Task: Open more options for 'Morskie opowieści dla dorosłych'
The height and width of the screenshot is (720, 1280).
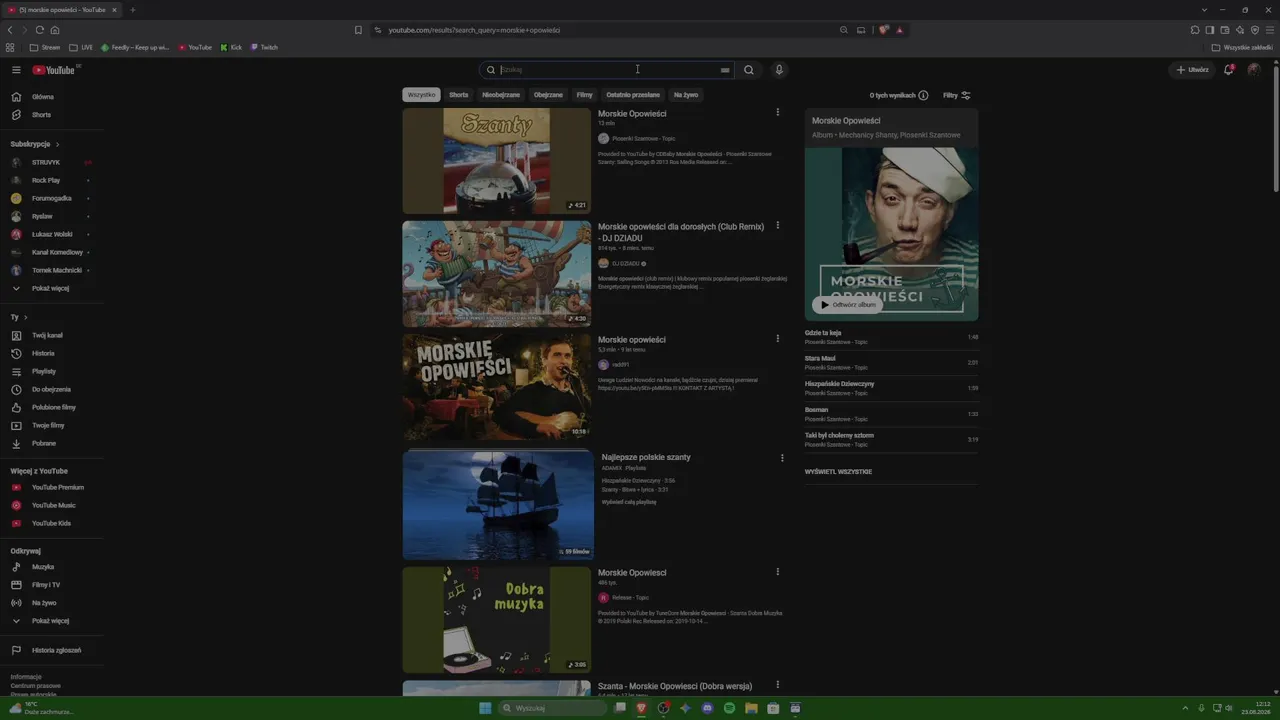Action: (x=778, y=226)
